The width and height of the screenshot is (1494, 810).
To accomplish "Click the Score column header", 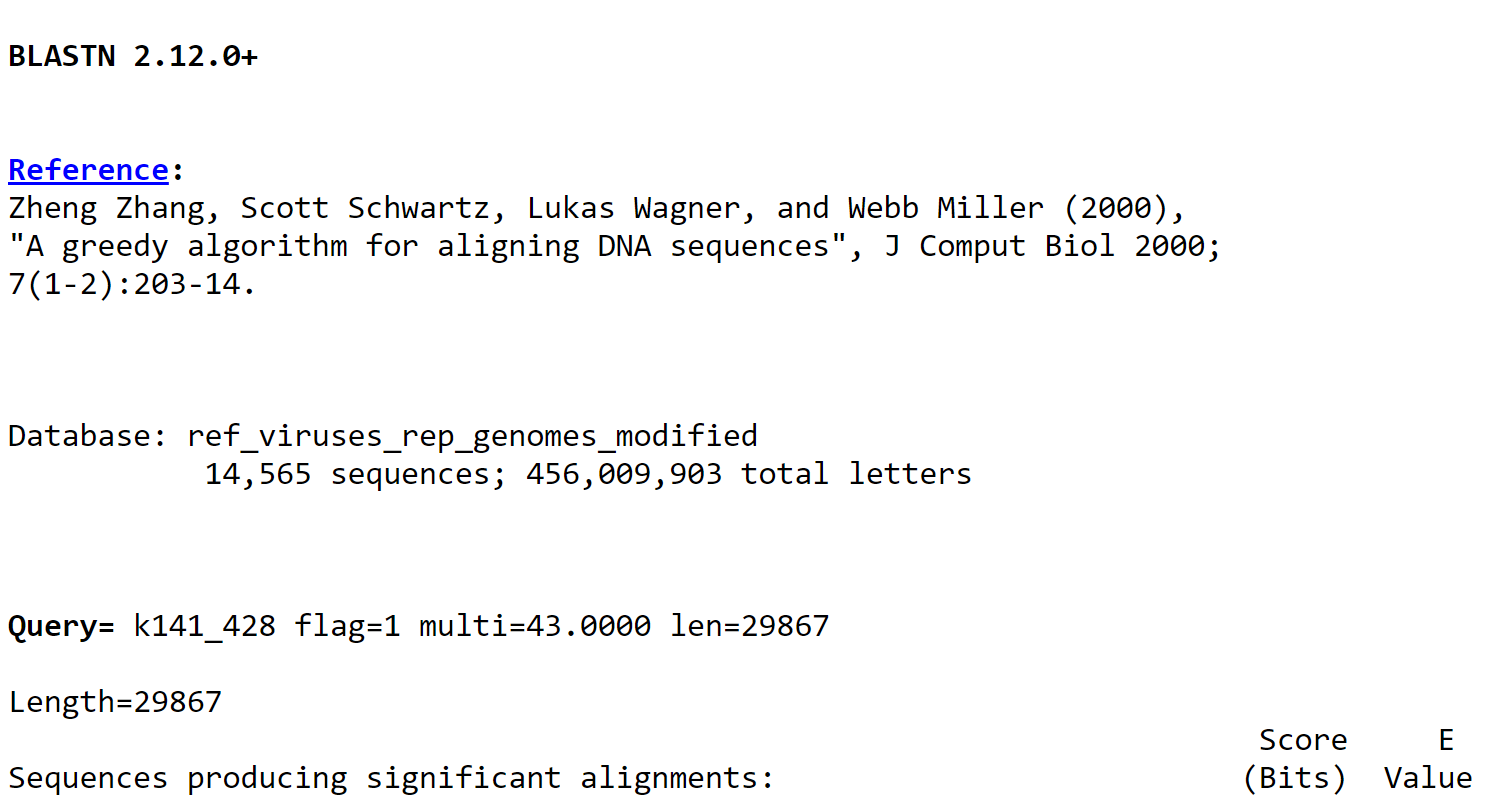I will tap(1302, 740).
